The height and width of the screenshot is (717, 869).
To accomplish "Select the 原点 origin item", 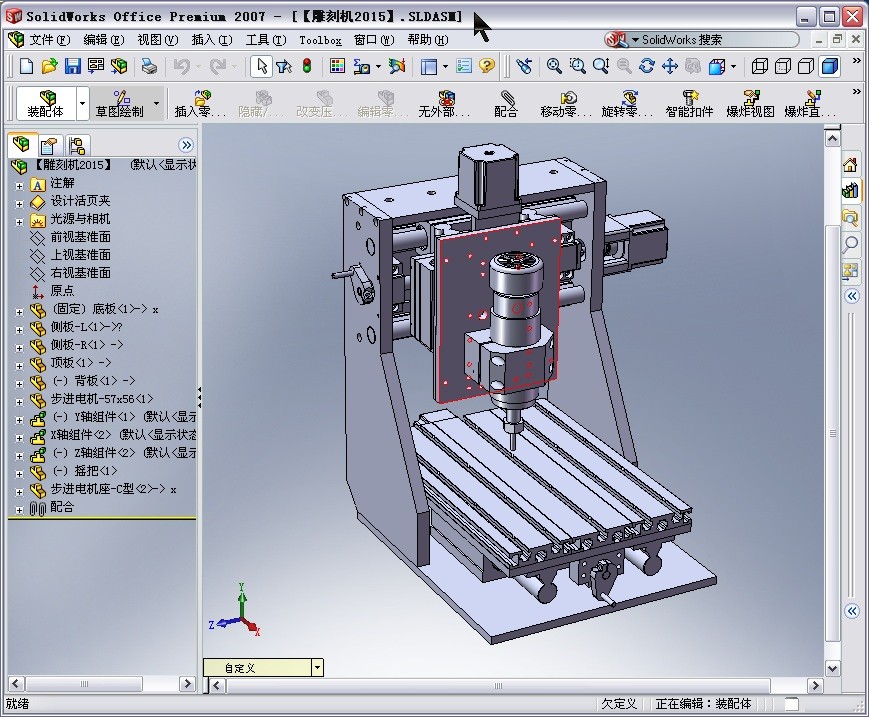I will click(62, 290).
